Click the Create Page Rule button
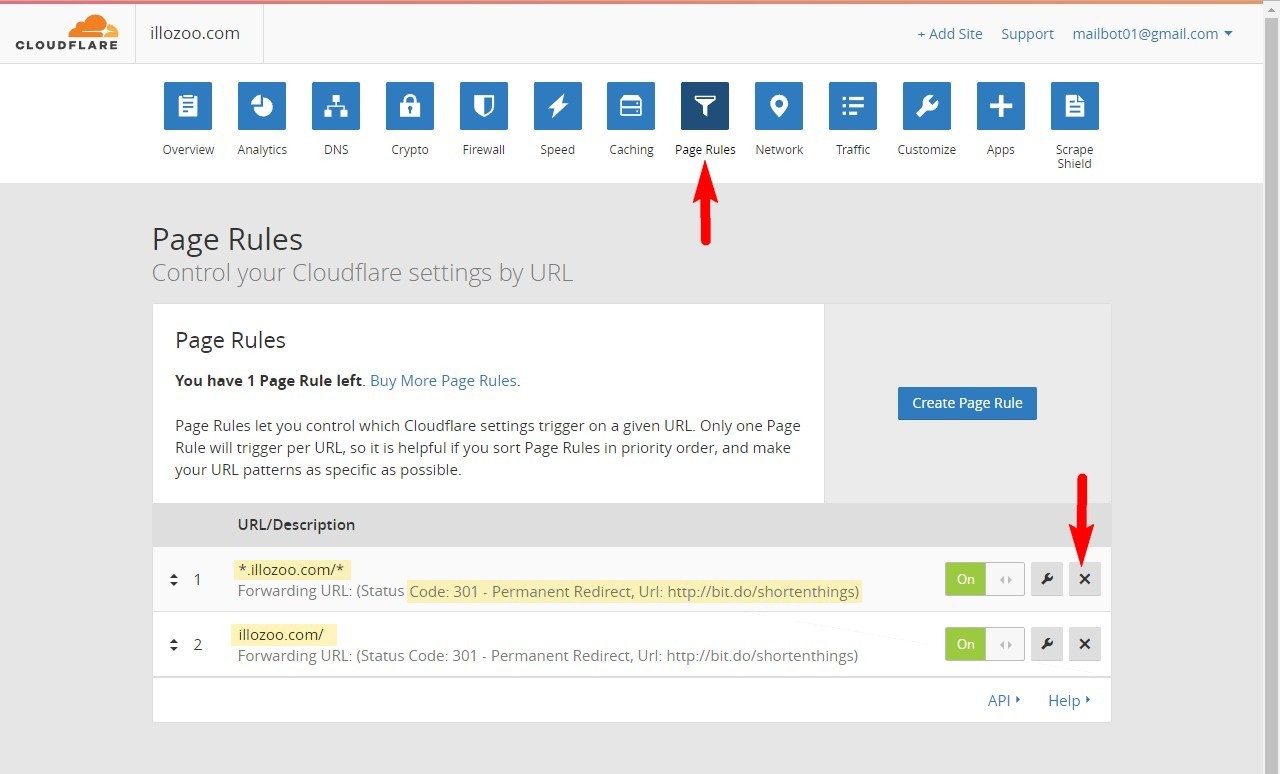 click(x=967, y=403)
